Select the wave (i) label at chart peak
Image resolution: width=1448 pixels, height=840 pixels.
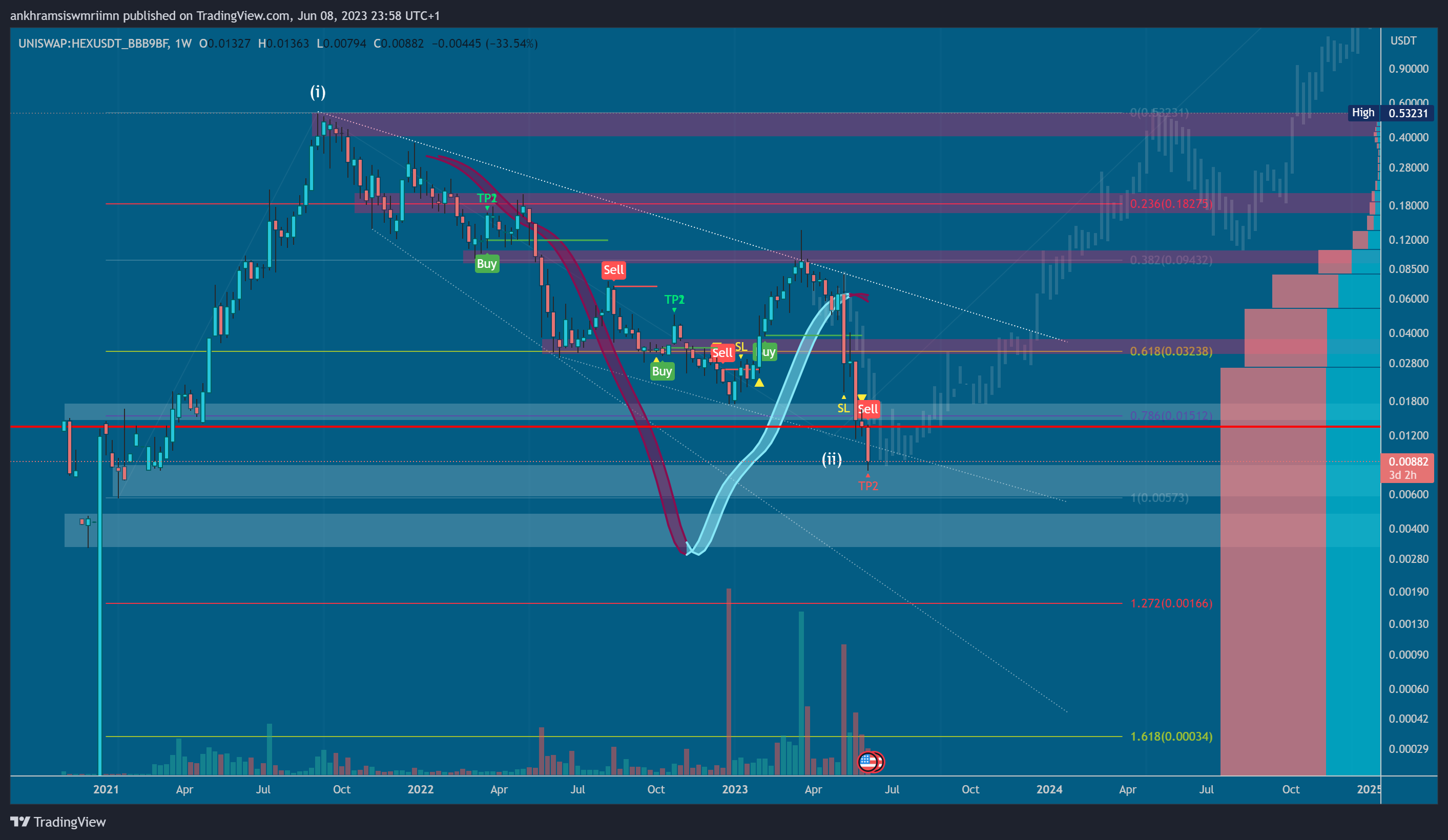pos(318,92)
